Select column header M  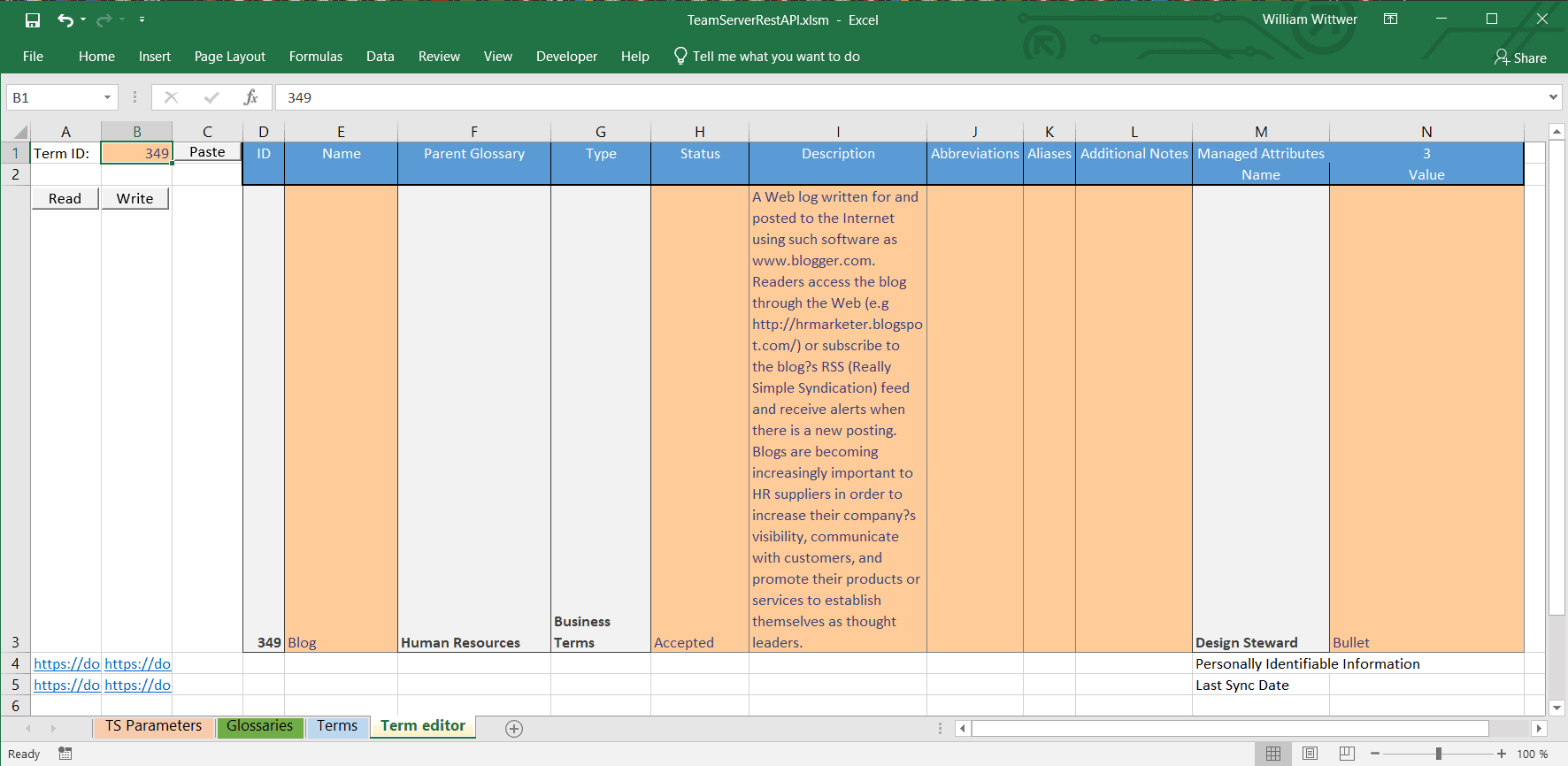[1261, 132]
